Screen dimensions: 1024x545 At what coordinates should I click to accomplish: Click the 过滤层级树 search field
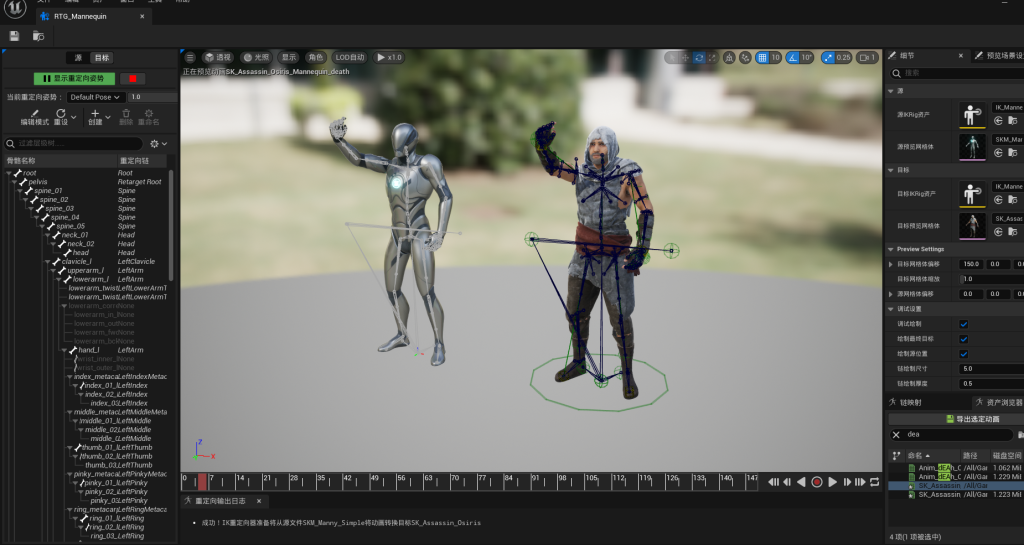(x=74, y=144)
